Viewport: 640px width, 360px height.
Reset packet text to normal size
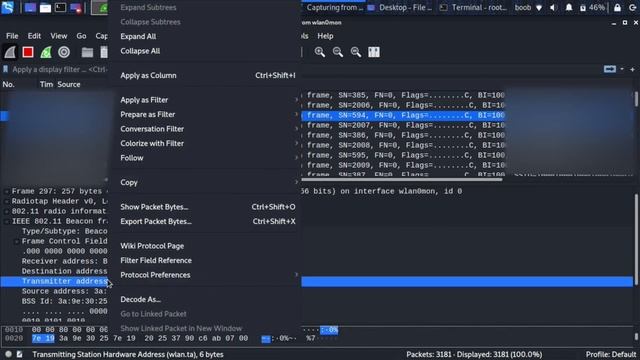click(x=356, y=52)
